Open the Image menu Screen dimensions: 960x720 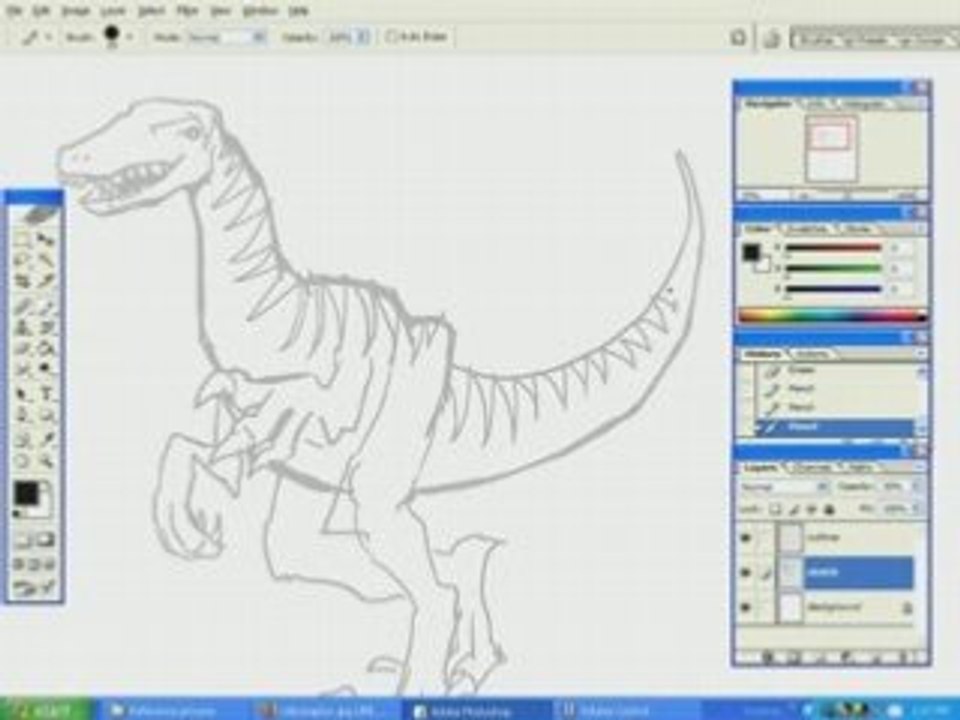pos(76,11)
